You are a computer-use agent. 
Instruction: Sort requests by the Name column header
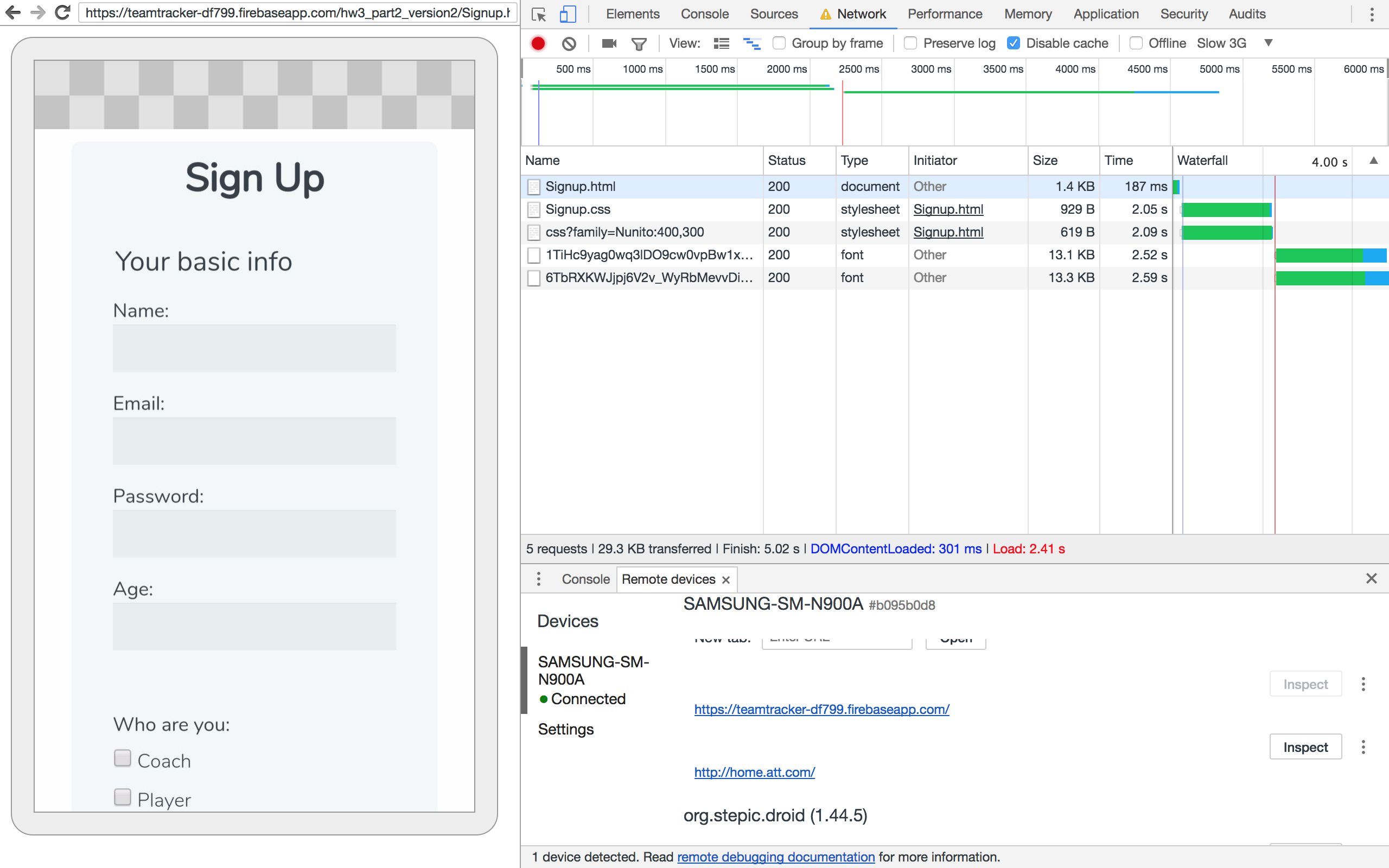[642, 161]
